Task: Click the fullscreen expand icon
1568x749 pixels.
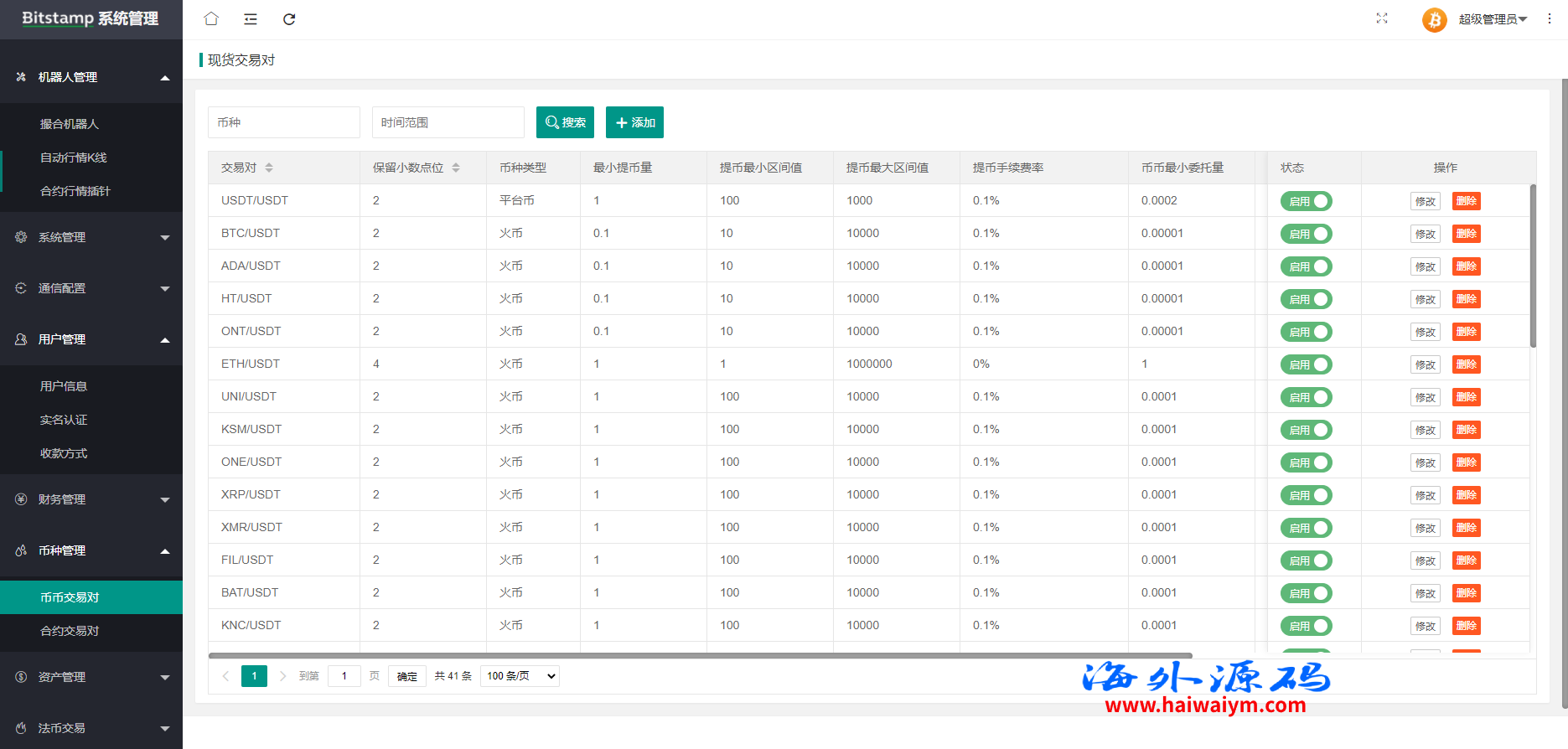Action: click(1382, 18)
